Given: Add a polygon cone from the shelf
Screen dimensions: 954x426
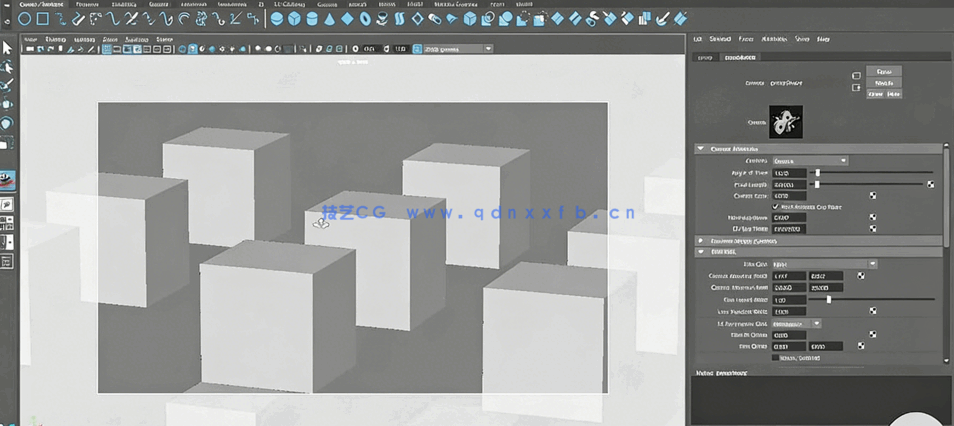Looking at the screenshot, I should [330, 19].
